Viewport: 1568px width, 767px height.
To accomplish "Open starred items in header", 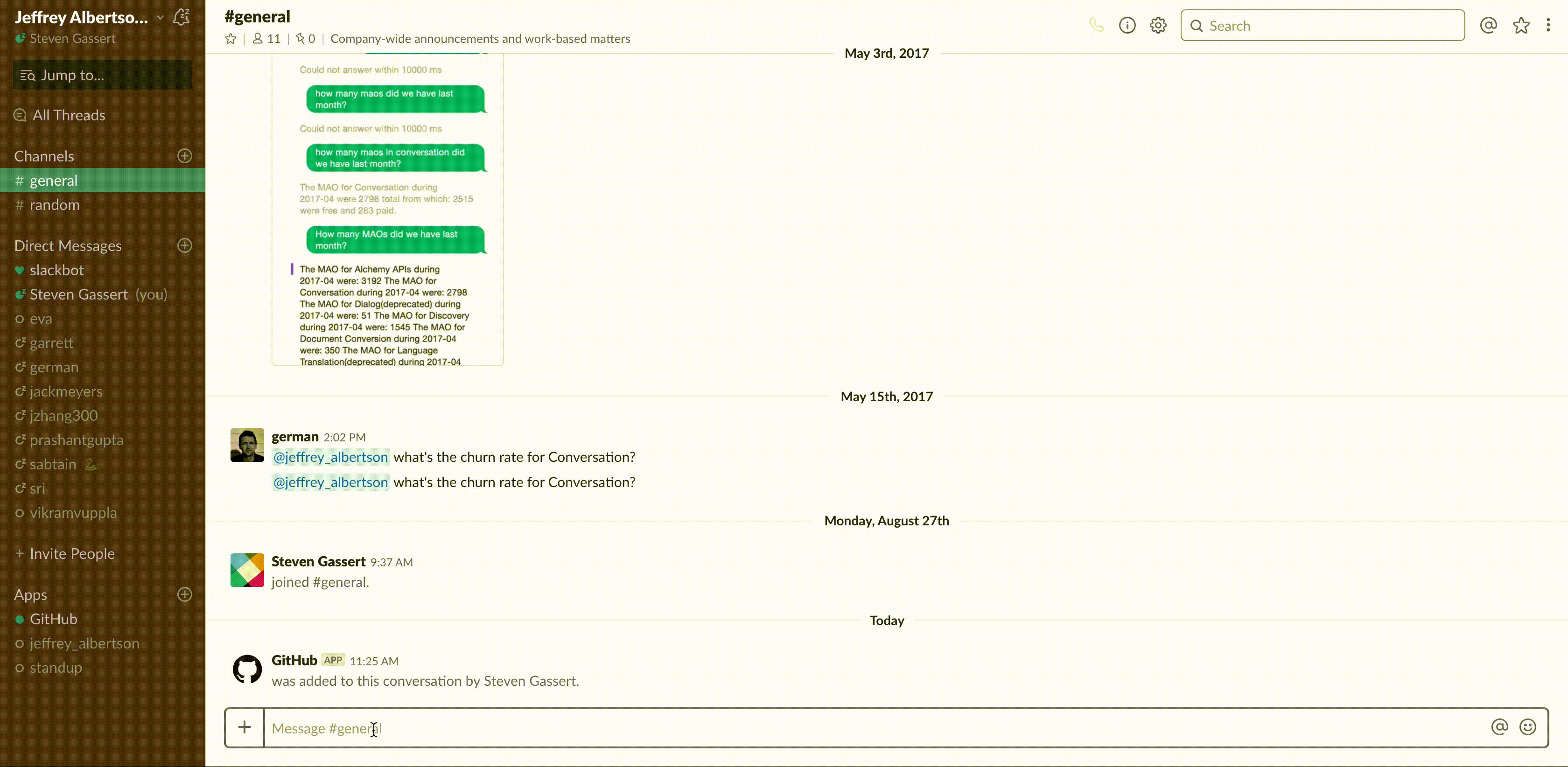I will click(x=1520, y=26).
